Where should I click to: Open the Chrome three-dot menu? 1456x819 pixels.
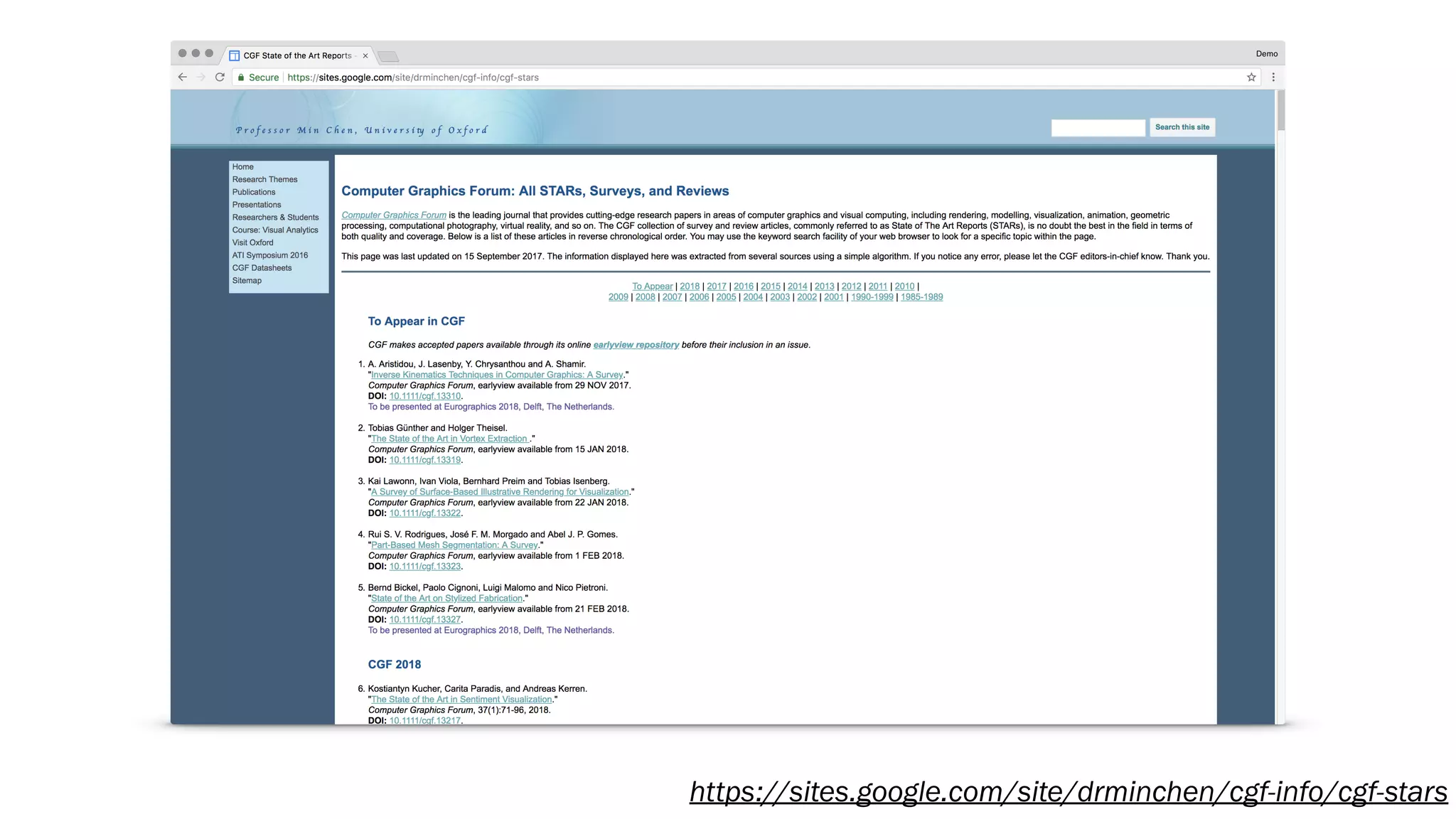(x=1273, y=77)
